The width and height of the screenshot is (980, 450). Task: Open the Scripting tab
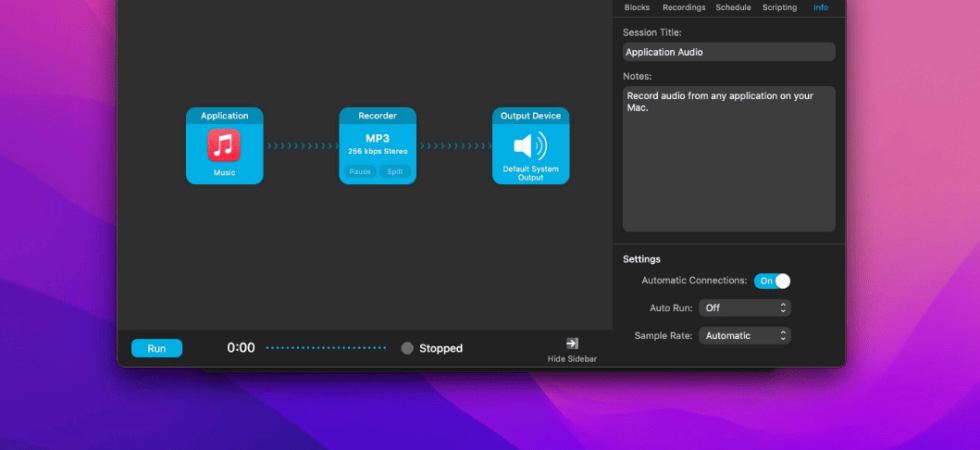pos(779,8)
